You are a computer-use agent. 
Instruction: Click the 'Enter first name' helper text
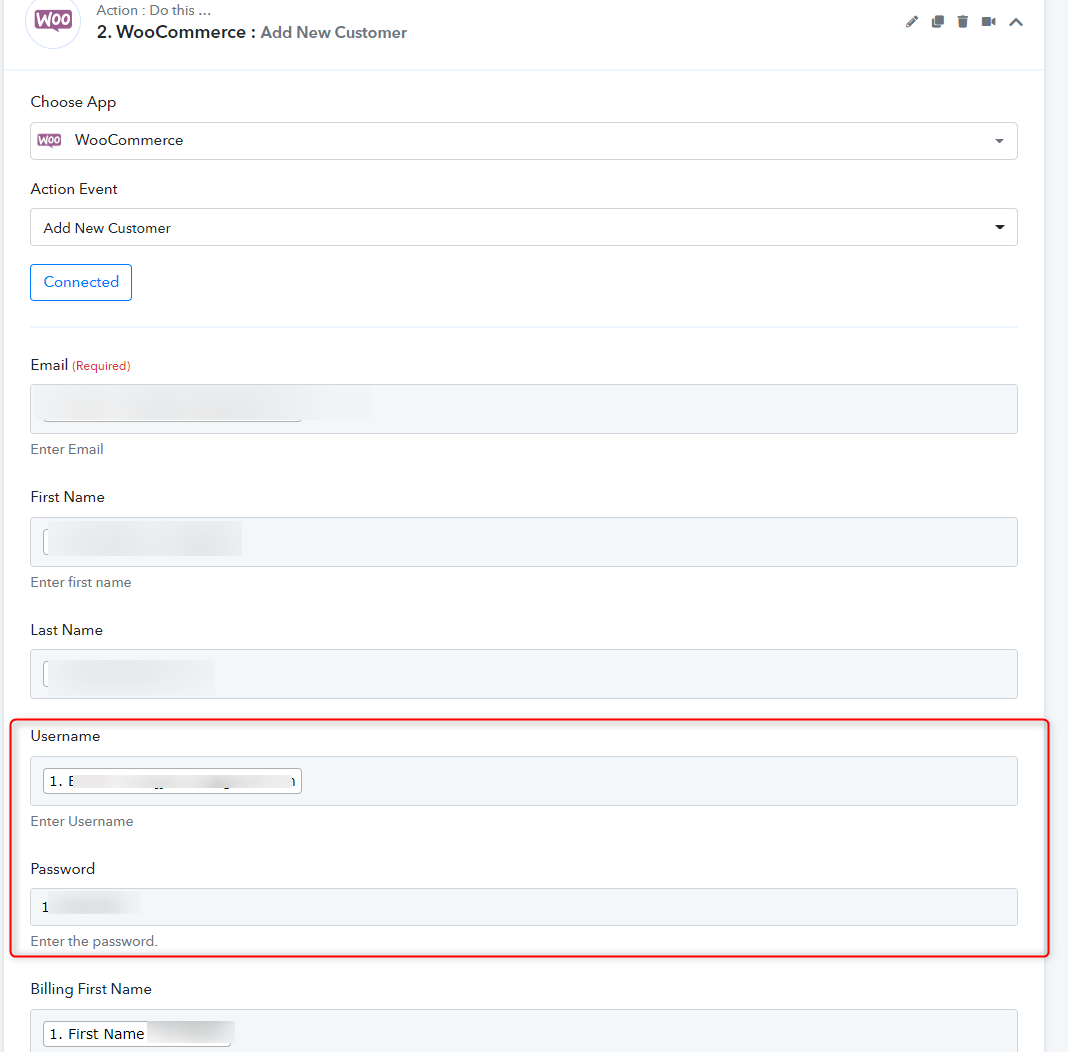pyautogui.click(x=81, y=582)
